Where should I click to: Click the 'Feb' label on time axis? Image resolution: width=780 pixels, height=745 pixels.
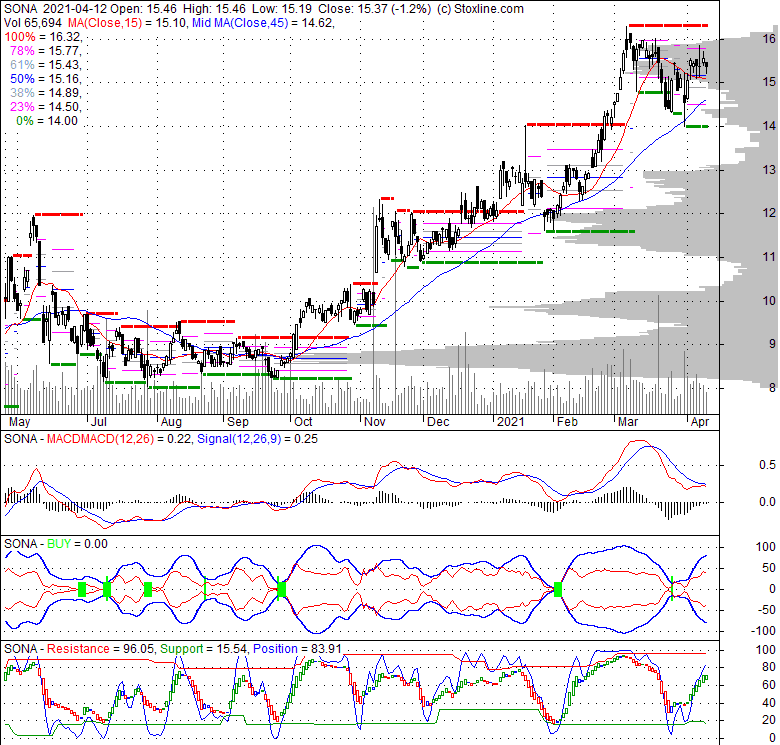(567, 422)
